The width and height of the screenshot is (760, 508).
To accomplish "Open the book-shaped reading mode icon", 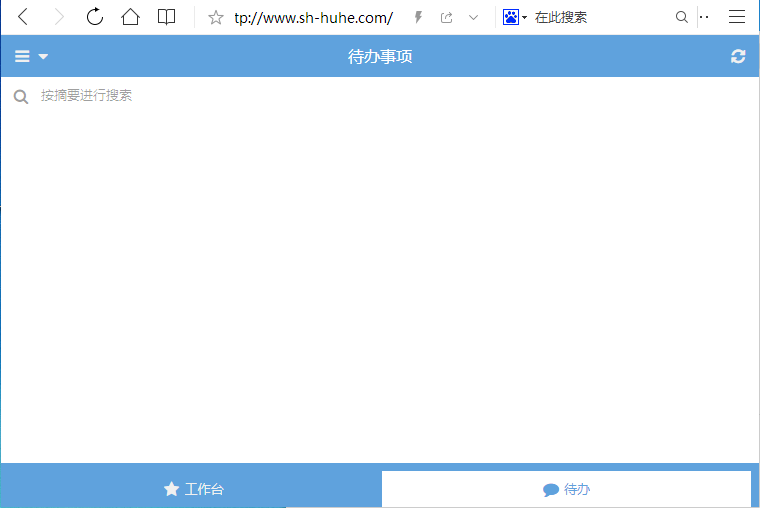I will click(166, 17).
